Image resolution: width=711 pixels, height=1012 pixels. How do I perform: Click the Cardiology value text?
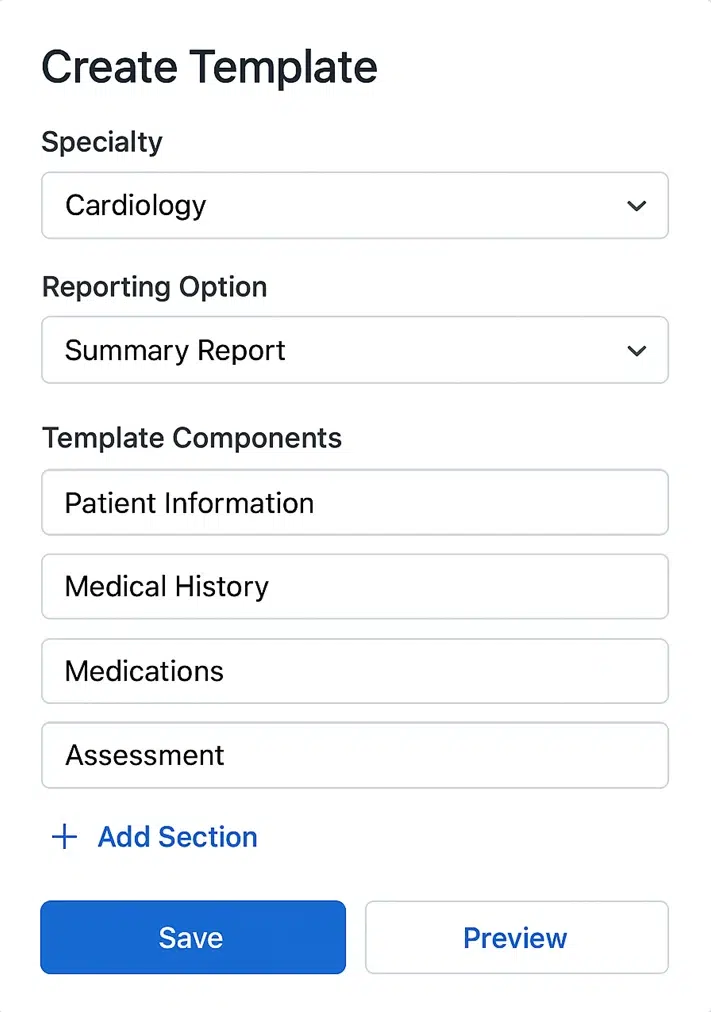click(135, 206)
